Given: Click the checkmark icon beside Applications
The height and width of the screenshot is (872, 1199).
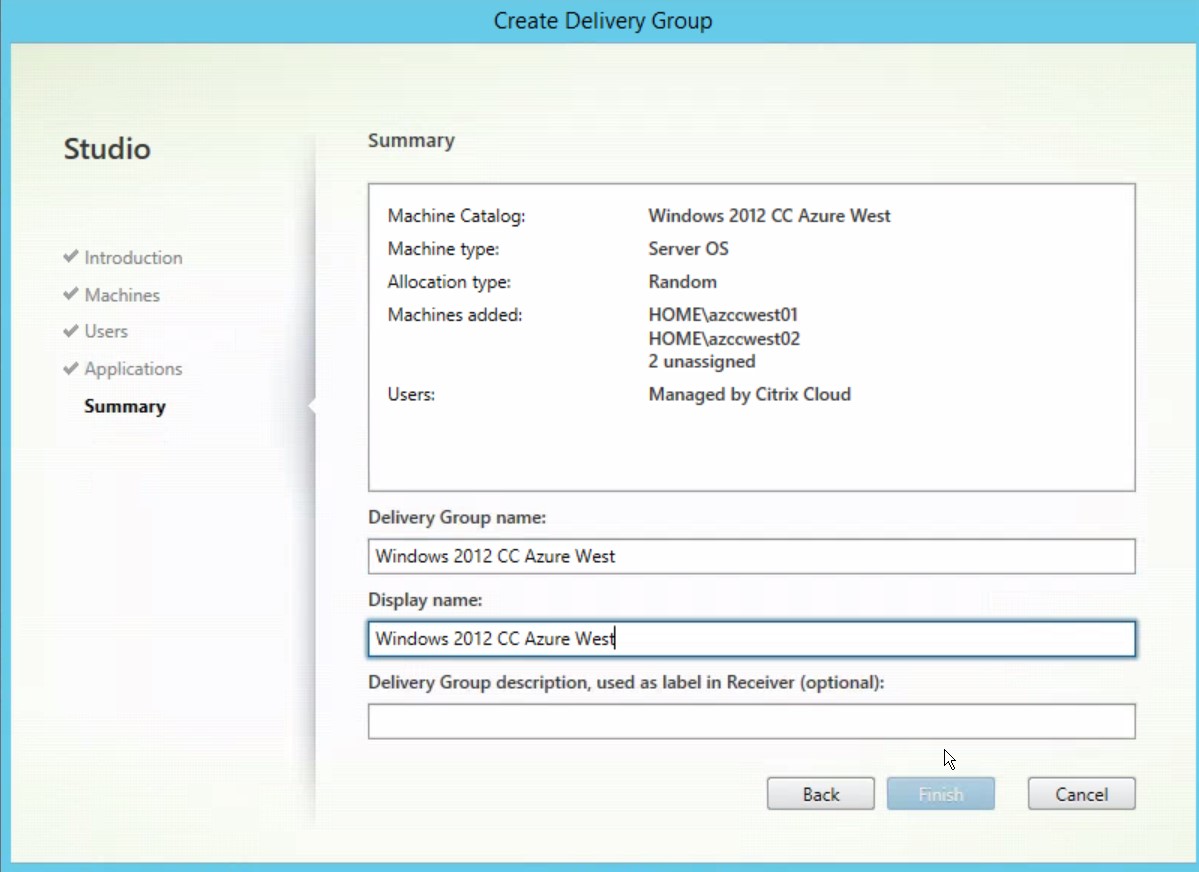Looking at the screenshot, I should pyautogui.click(x=70, y=368).
